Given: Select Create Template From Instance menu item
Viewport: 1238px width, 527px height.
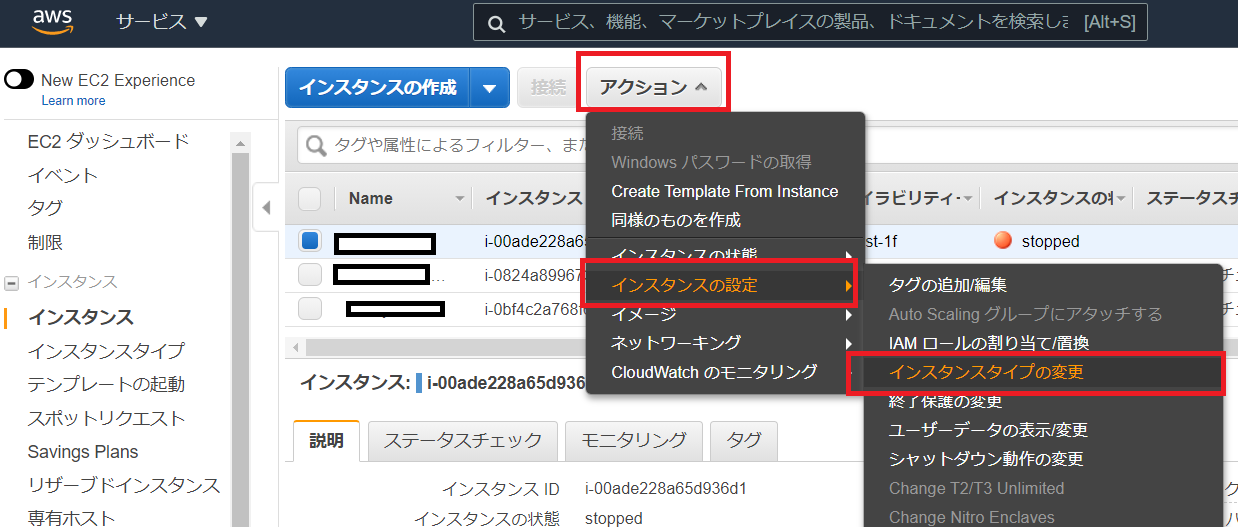Looking at the screenshot, I should [x=725, y=191].
